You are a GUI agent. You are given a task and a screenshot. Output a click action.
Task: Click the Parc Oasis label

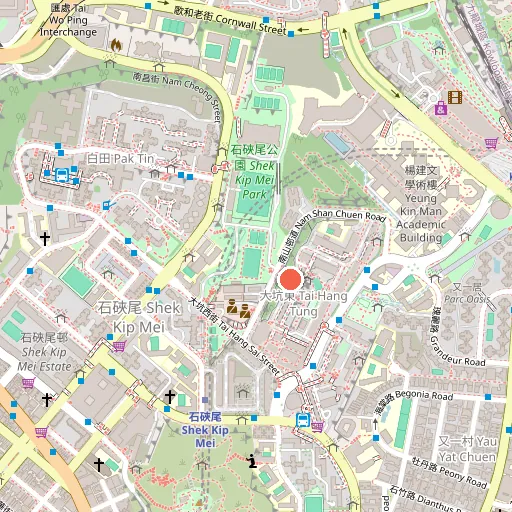tap(467, 293)
